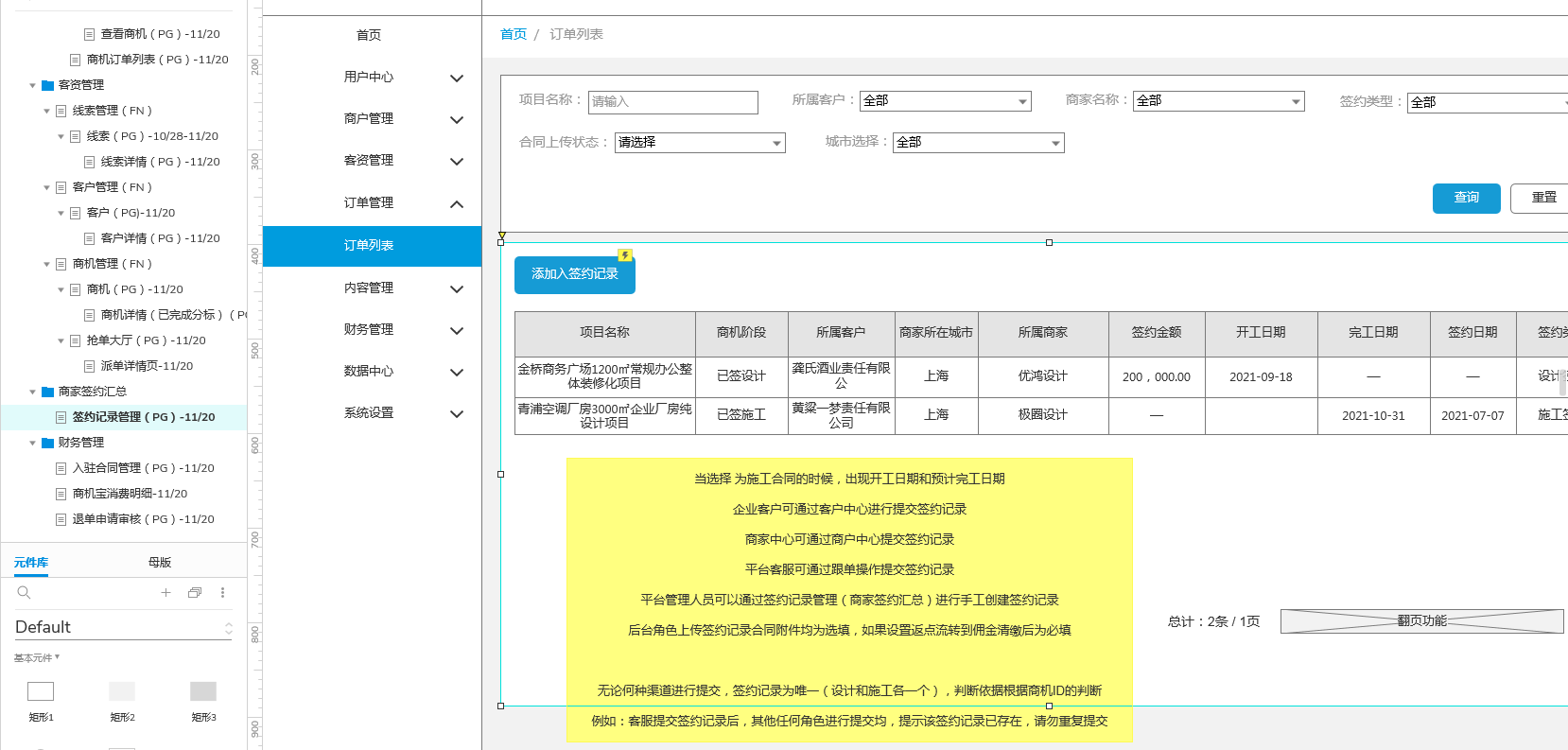The height and width of the screenshot is (750, 1568).
Task: Click the page icon beside 入驻合同管理
Action: click(61, 468)
